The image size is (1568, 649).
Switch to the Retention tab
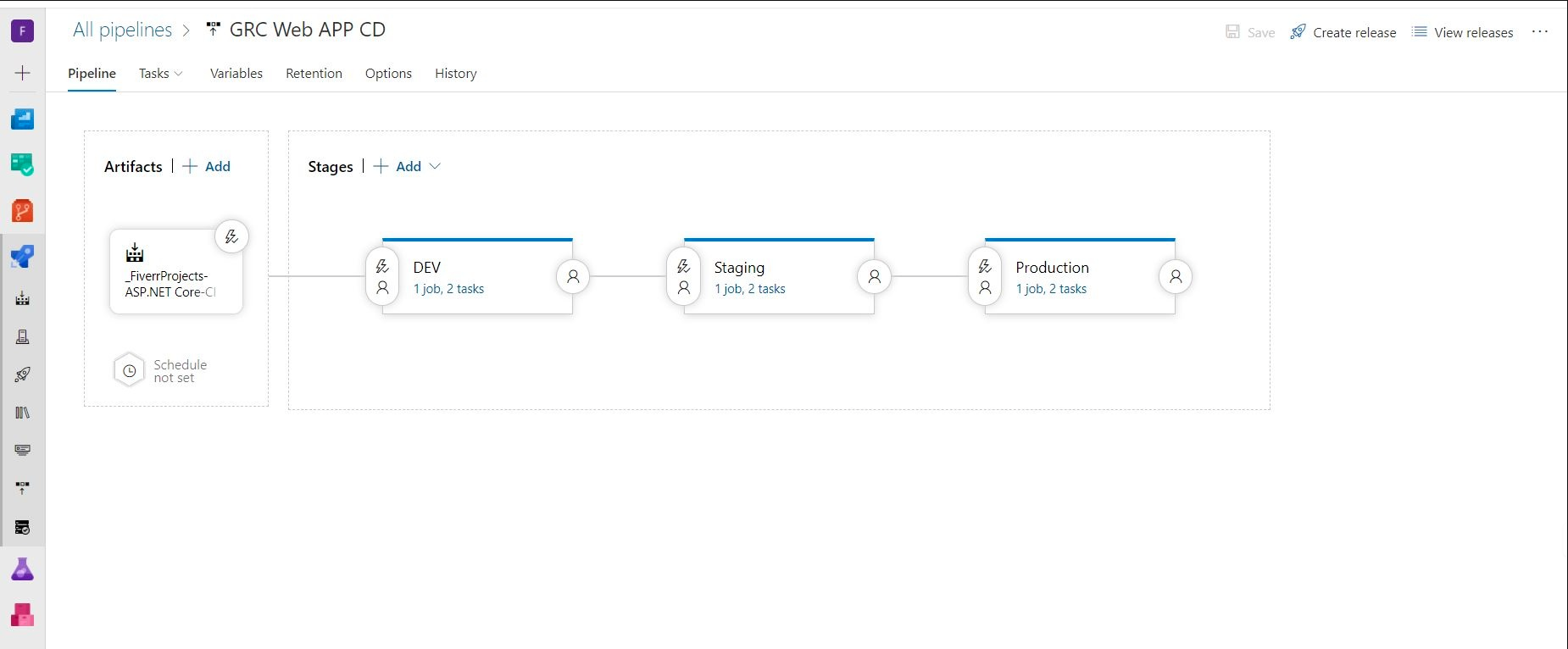[314, 74]
